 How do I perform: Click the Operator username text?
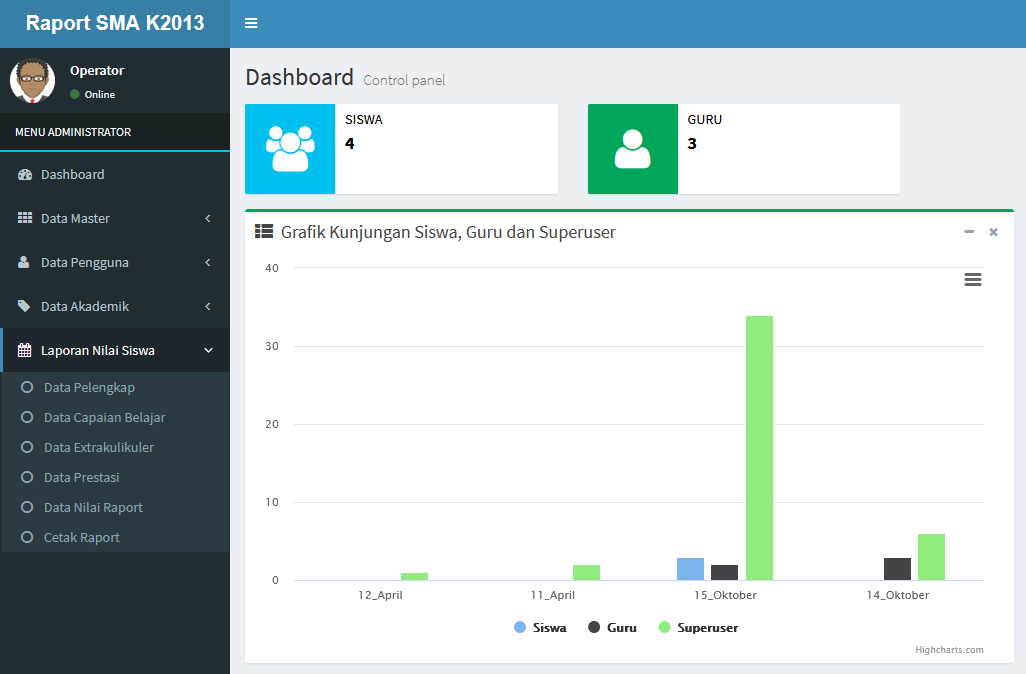click(97, 70)
